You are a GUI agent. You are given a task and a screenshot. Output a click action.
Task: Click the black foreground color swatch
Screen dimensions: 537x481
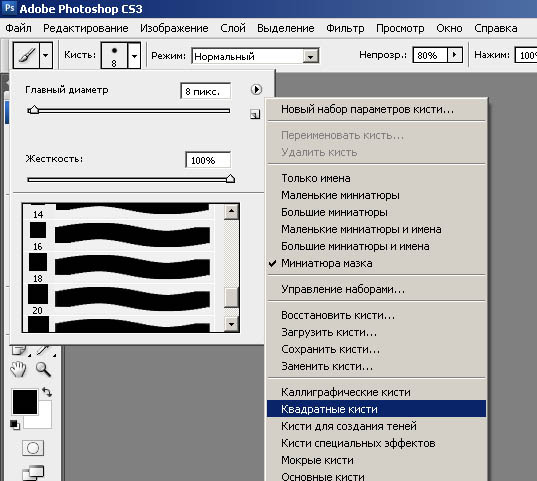click(x=25, y=402)
